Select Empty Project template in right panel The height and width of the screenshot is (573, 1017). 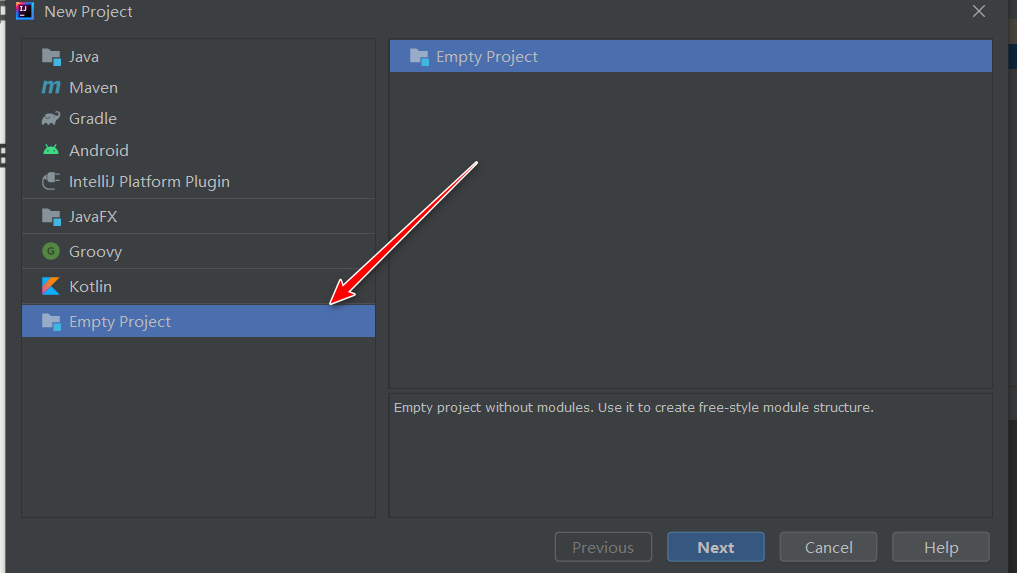[x=691, y=56]
